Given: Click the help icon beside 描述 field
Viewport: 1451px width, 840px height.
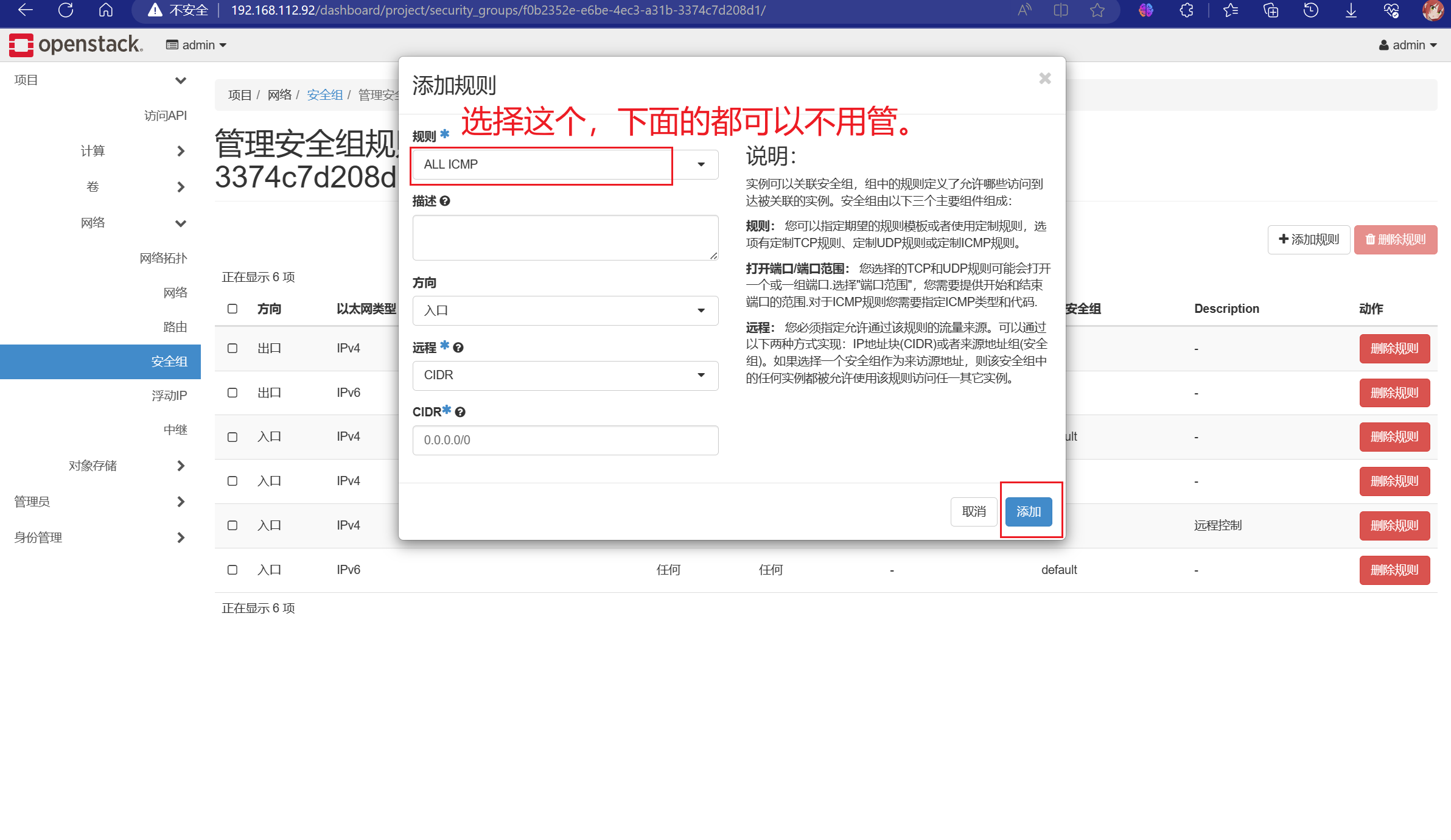Looking at the screenshot, I should tap(446, 201).
